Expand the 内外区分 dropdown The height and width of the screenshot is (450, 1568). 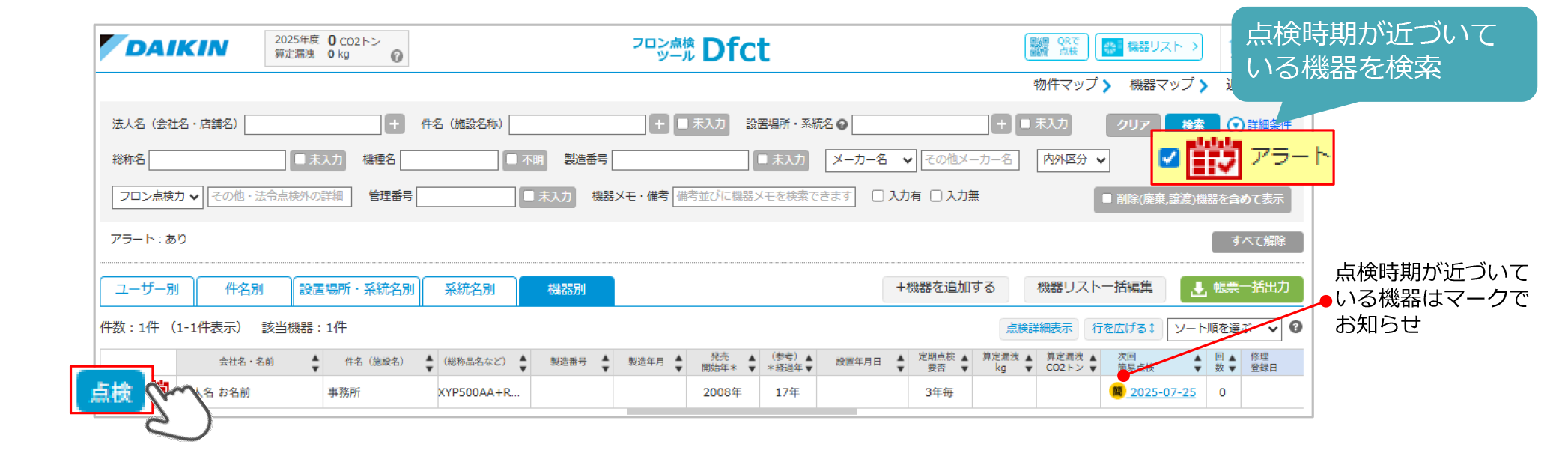[1073, 160]
